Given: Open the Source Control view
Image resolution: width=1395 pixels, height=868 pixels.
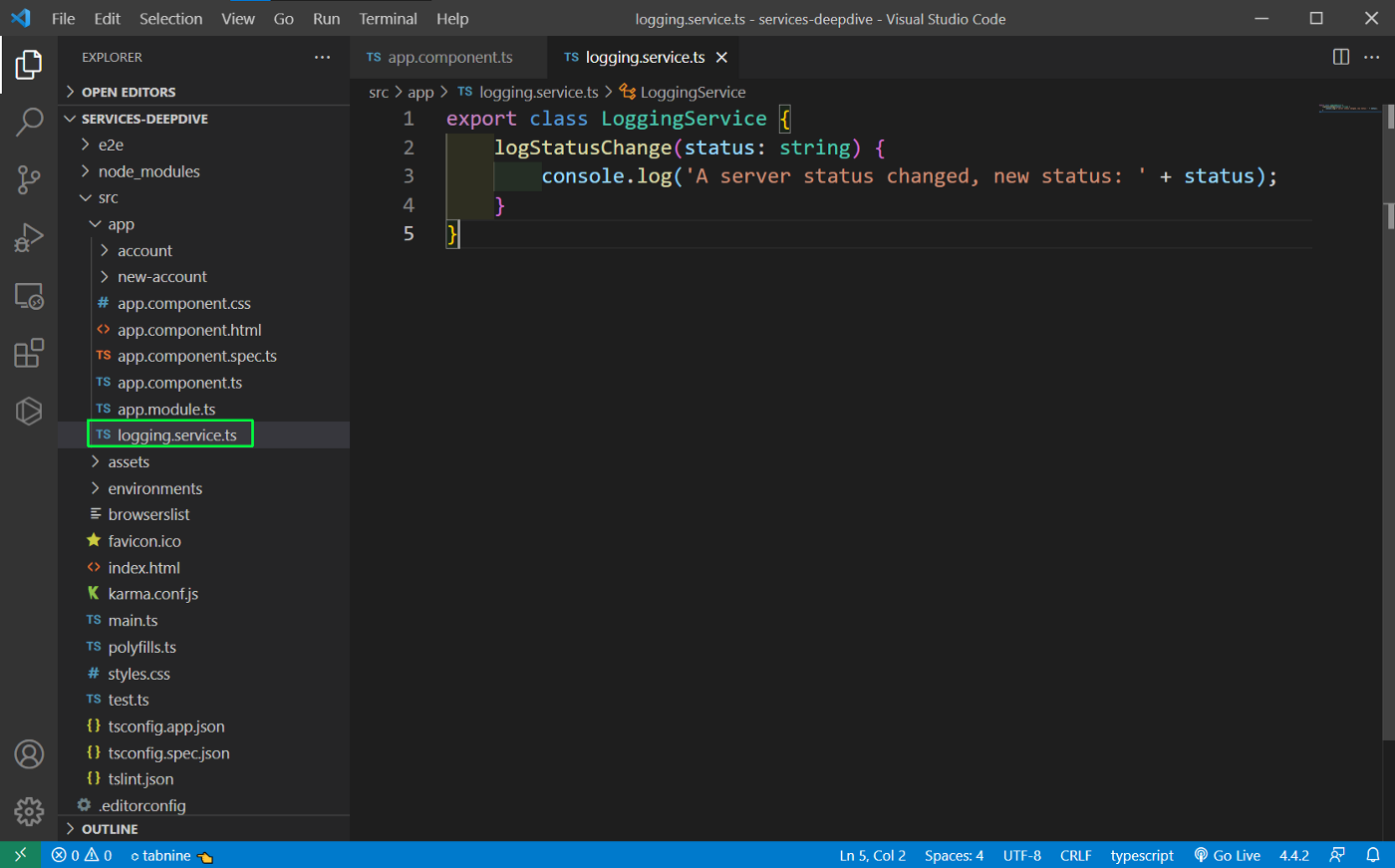Looking at the screenshot, I should [x=29, y=179].
